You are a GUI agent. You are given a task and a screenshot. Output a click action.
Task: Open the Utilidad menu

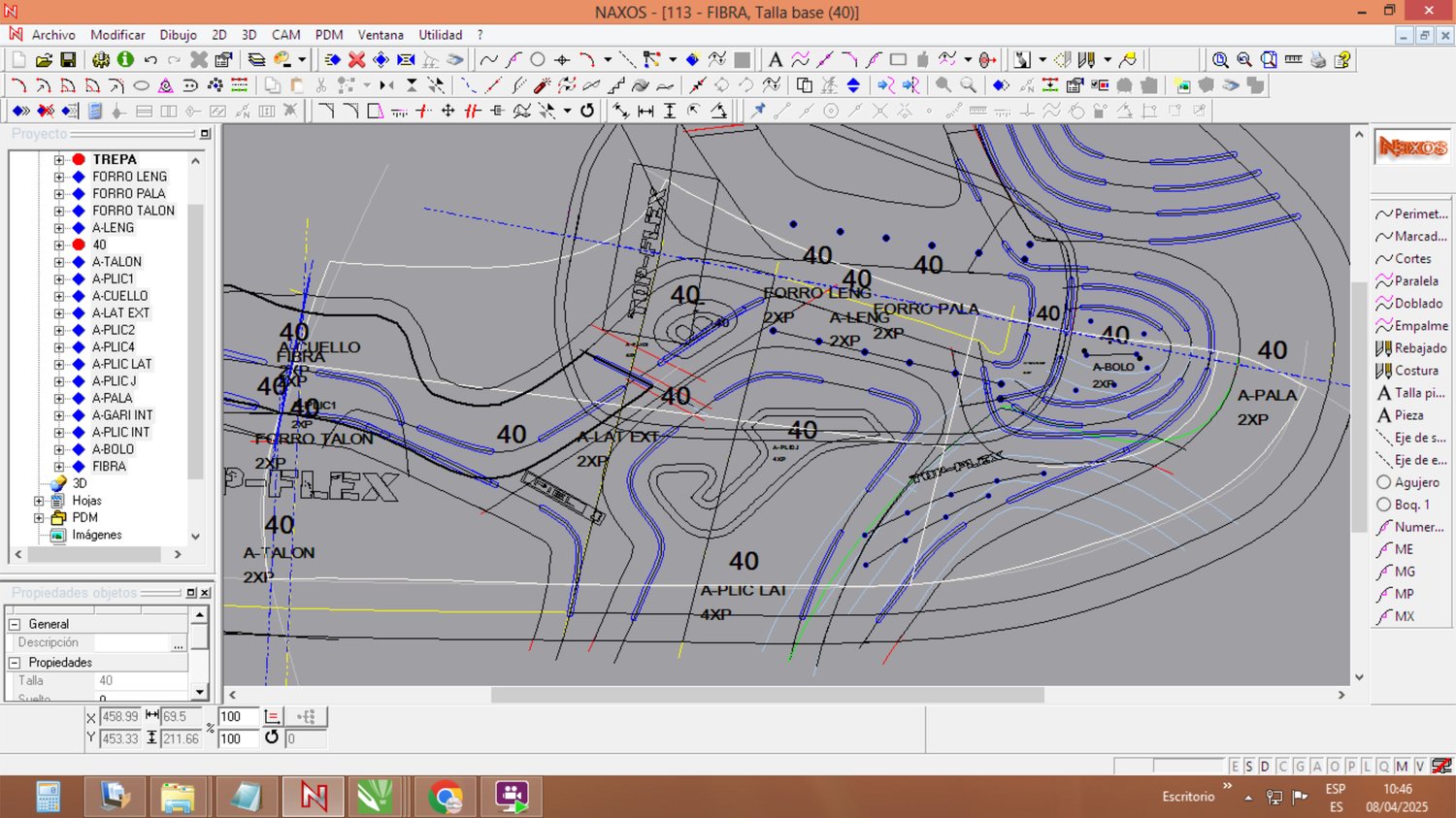click(x=441, y=35)
